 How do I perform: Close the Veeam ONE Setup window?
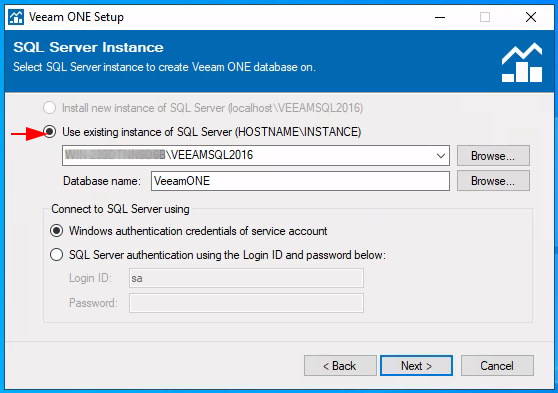(x=531, y=17)
